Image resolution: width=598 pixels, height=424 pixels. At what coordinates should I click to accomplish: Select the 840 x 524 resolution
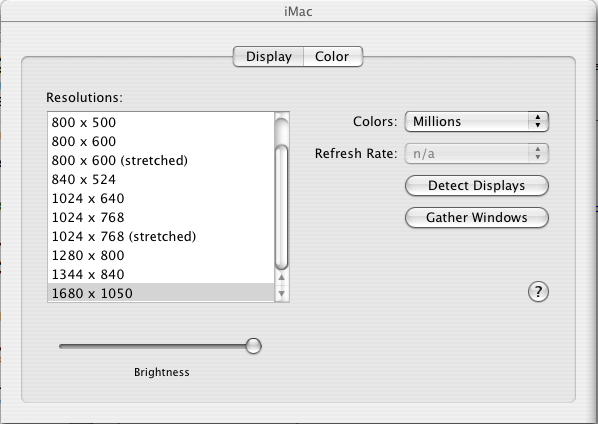[x=161, y=180]
